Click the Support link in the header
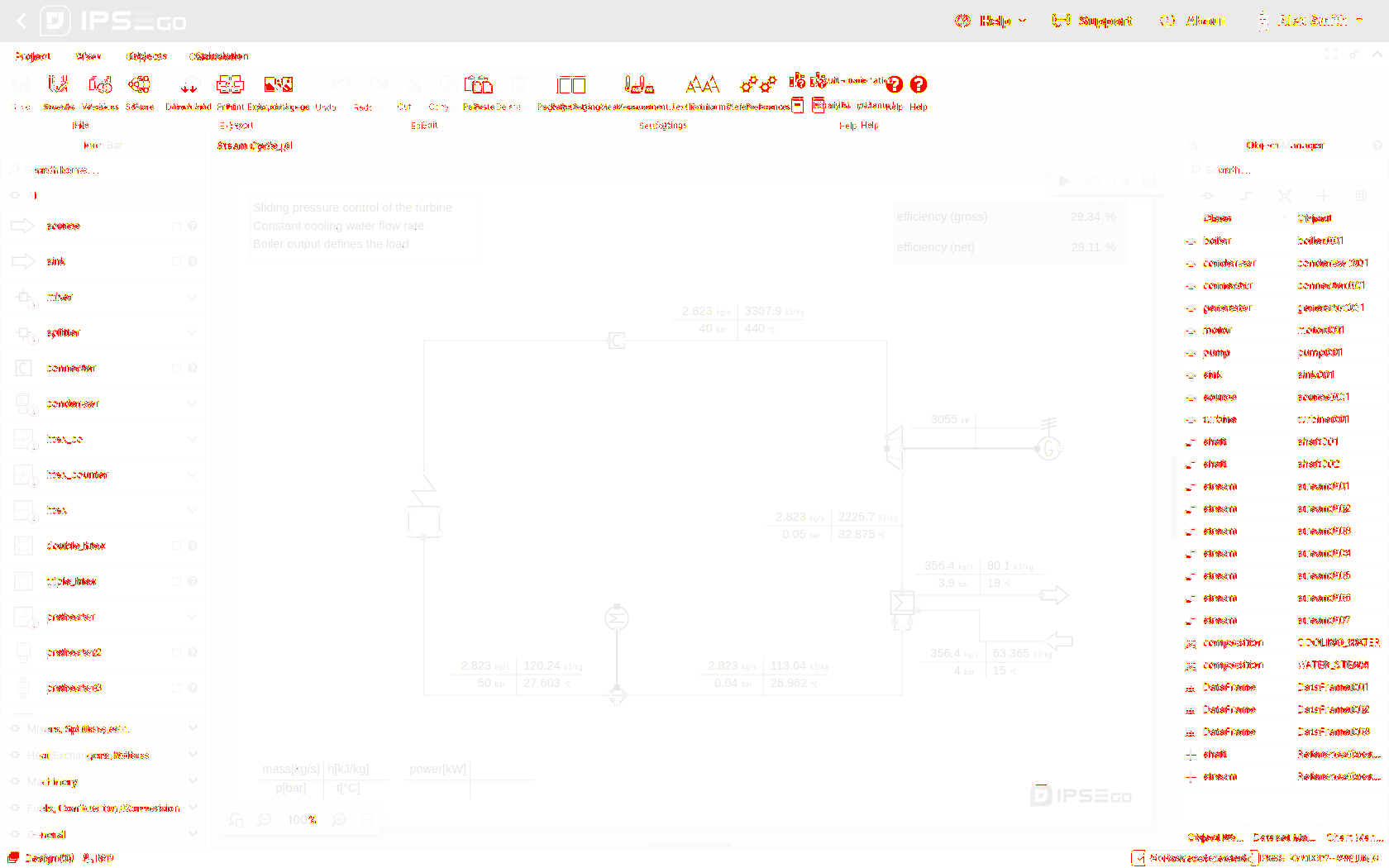1389x868 pixels. tap(1092, 21)
